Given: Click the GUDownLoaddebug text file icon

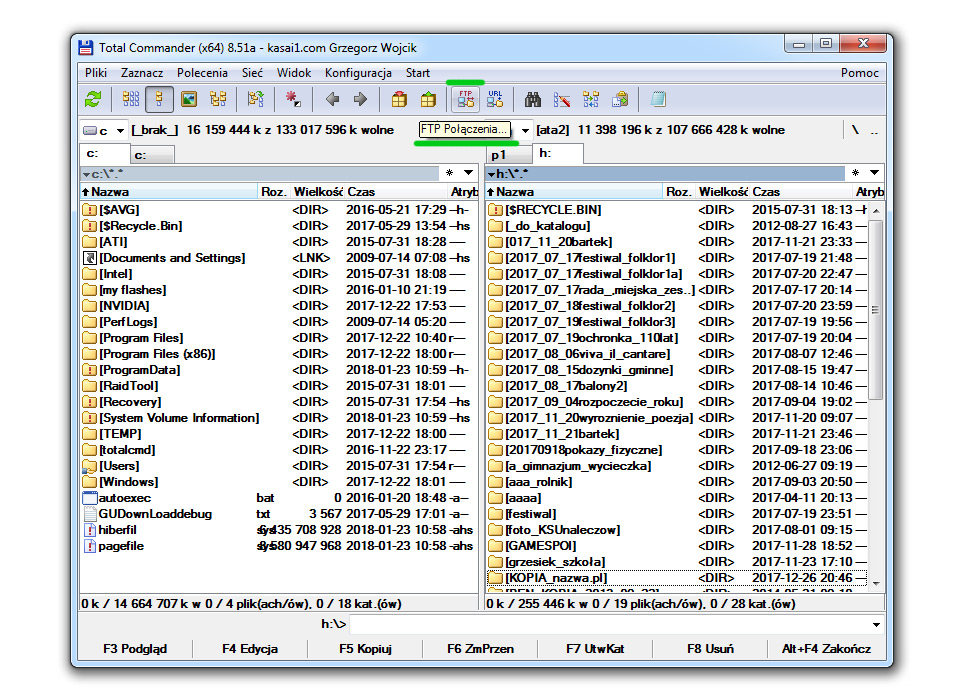Looking at the screenshot, I should [x=90, y=514].
